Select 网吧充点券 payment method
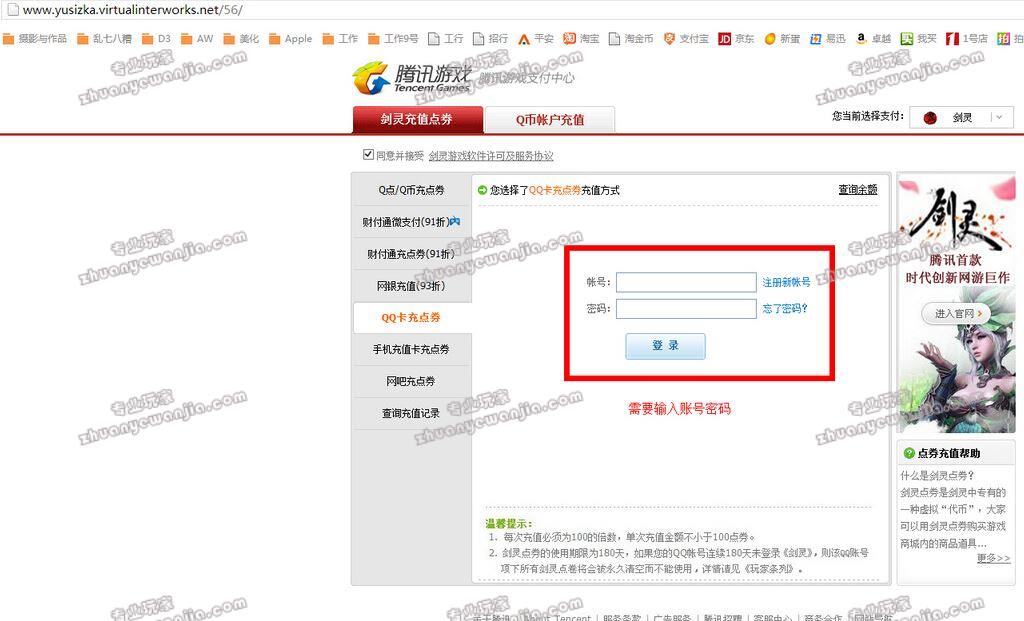 [x=411, y=381]
